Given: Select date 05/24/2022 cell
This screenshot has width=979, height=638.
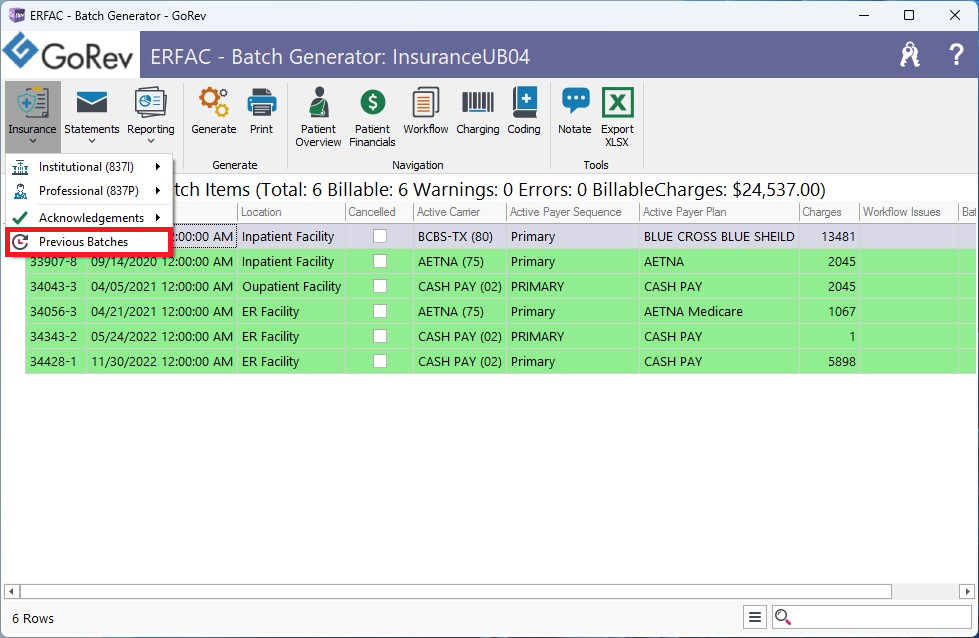Looking at the screenshot, I should tap(162, 336).
